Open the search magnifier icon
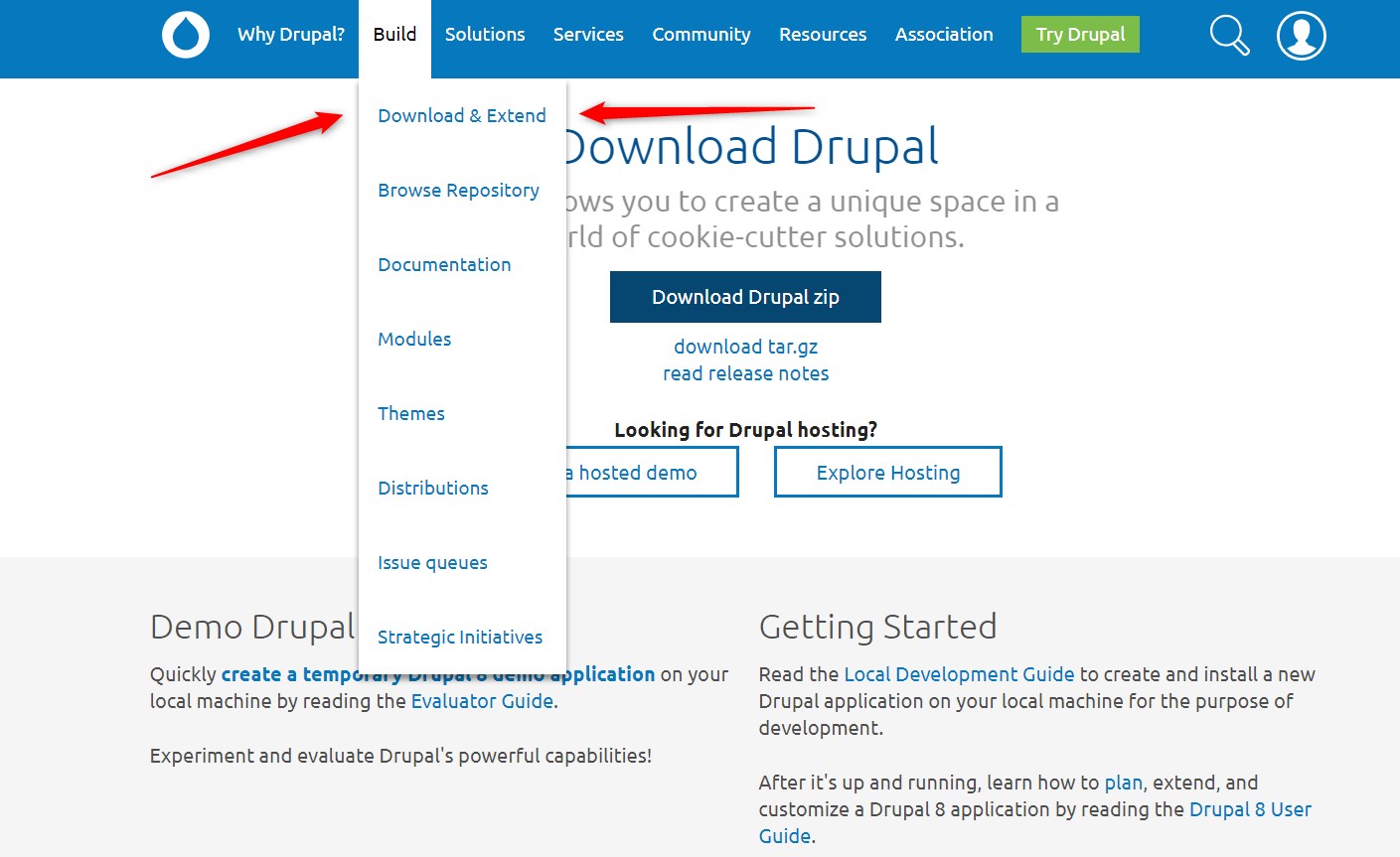This screenshot has width=1400, height=857. pyautogui.click(x=1229, y=36)
